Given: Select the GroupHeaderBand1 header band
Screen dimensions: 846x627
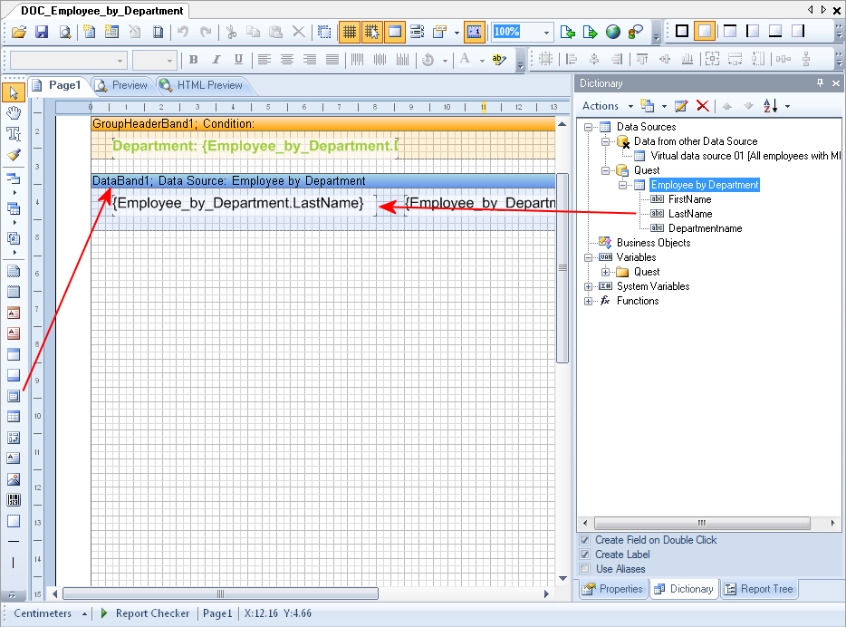Looking at the screenshot, I should click(323, 124).
